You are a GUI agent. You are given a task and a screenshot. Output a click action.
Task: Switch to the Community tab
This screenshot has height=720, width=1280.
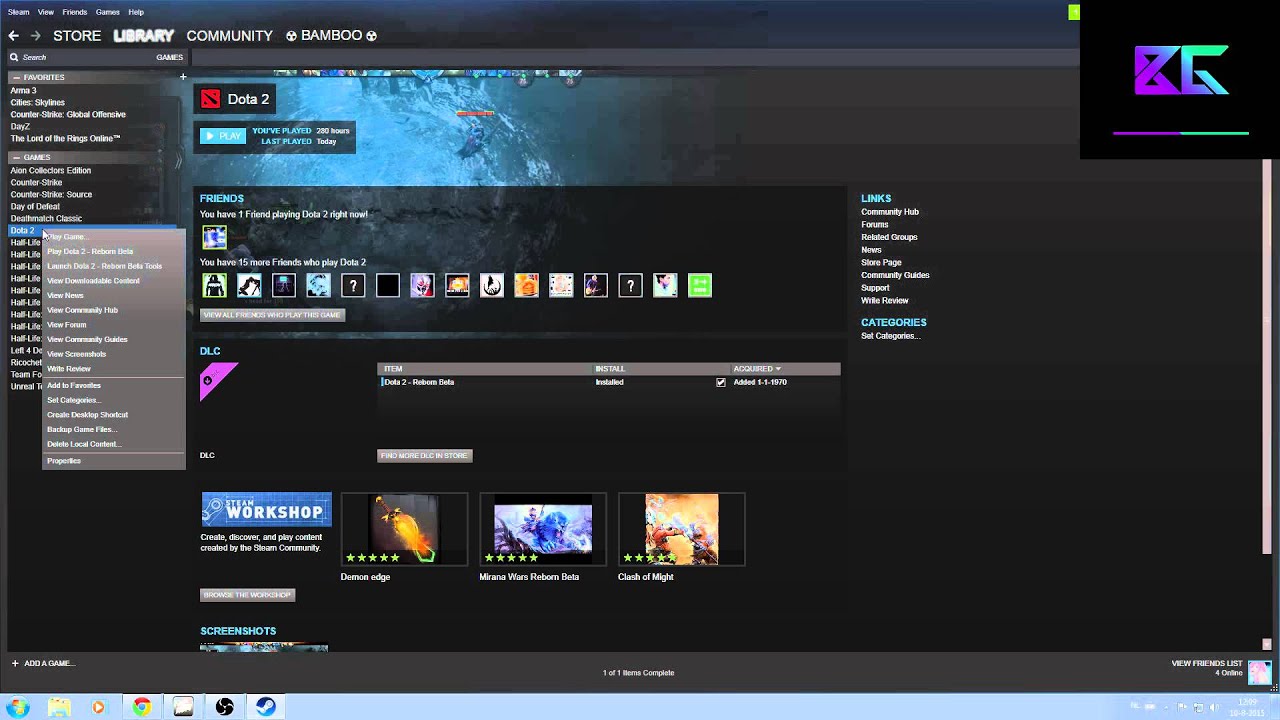229,35
